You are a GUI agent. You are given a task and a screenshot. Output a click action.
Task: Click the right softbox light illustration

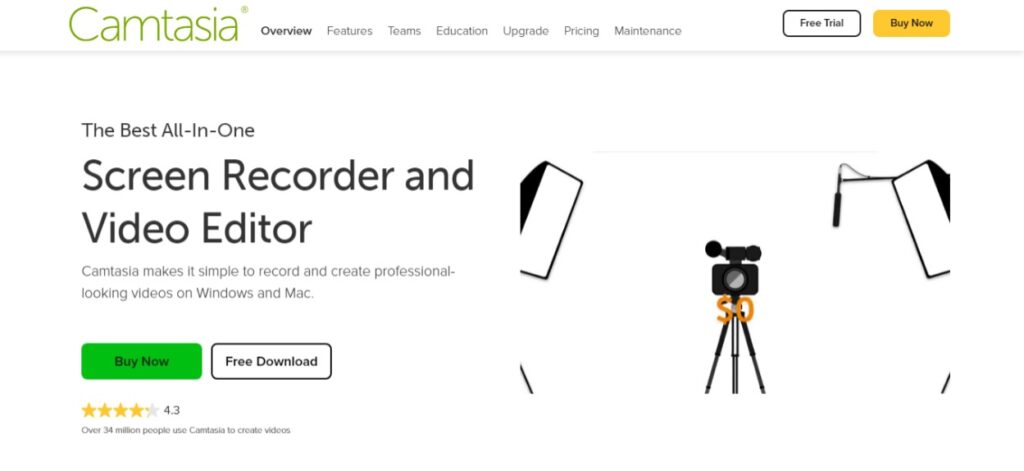point(921,219)
